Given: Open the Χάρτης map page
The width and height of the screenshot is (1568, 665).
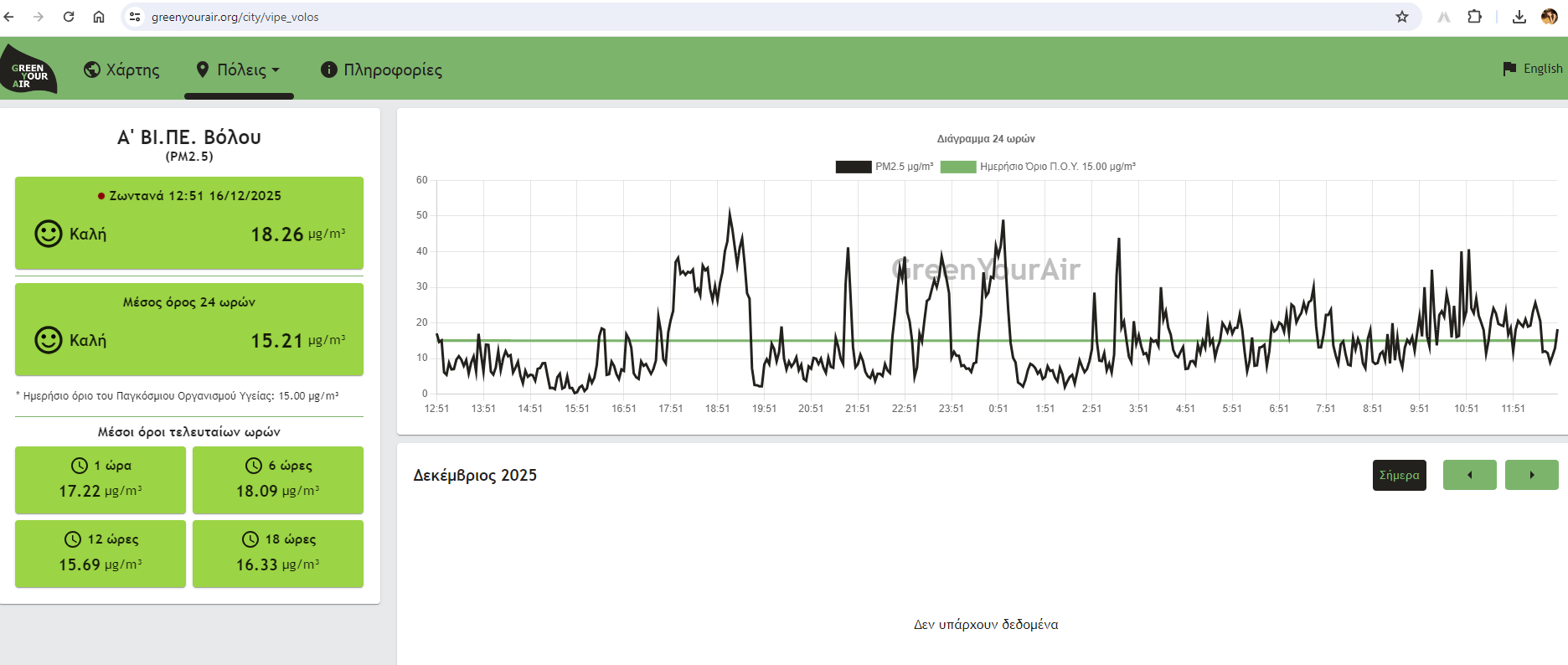Looking at the screenshot, I should click(121, 70).
